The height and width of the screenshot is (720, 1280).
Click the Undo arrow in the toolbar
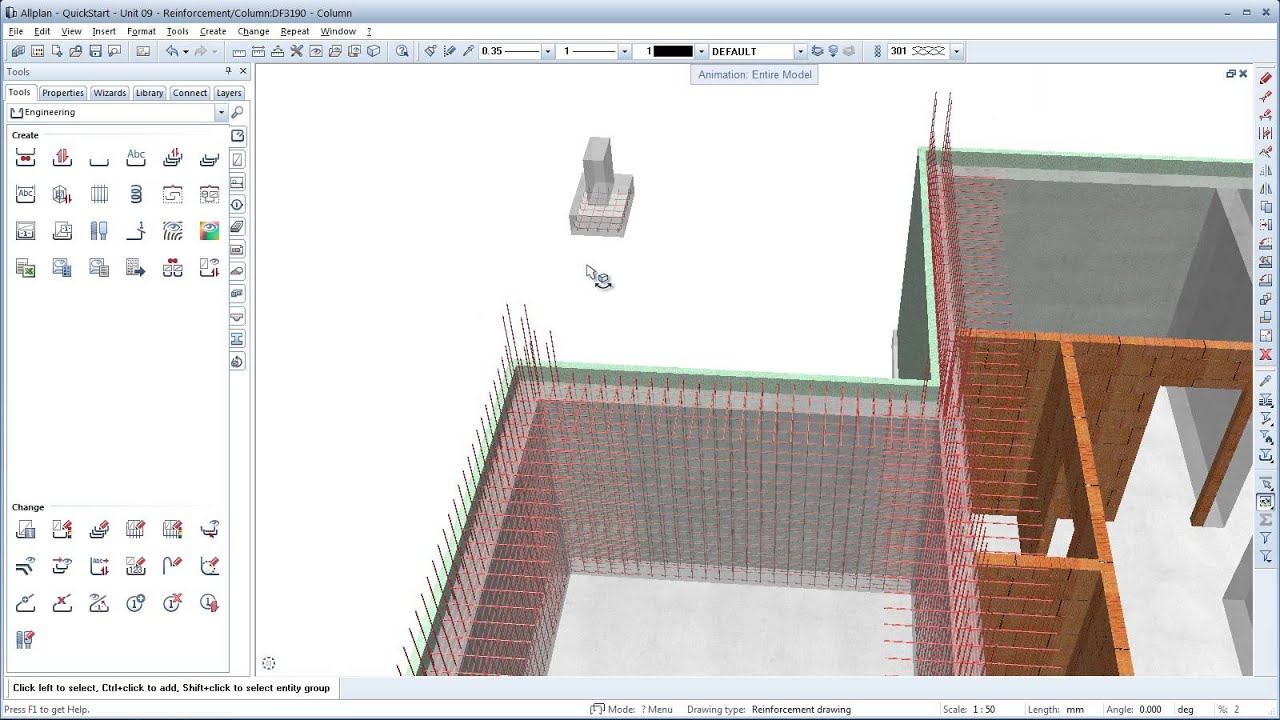pyautogui.click(x=172, y=51)
